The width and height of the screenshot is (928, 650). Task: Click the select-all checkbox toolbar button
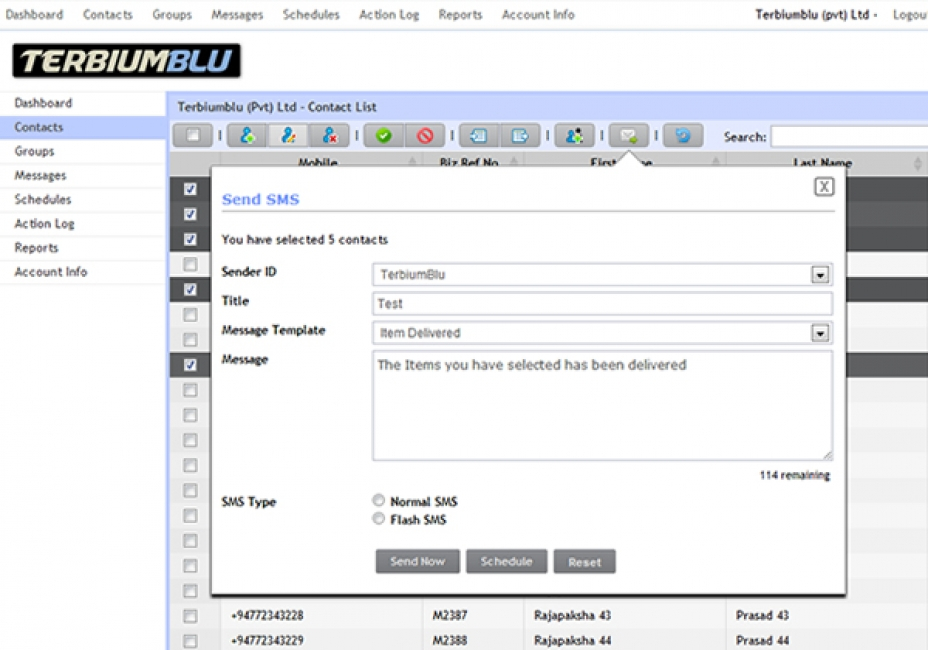(x=192, y=136)
